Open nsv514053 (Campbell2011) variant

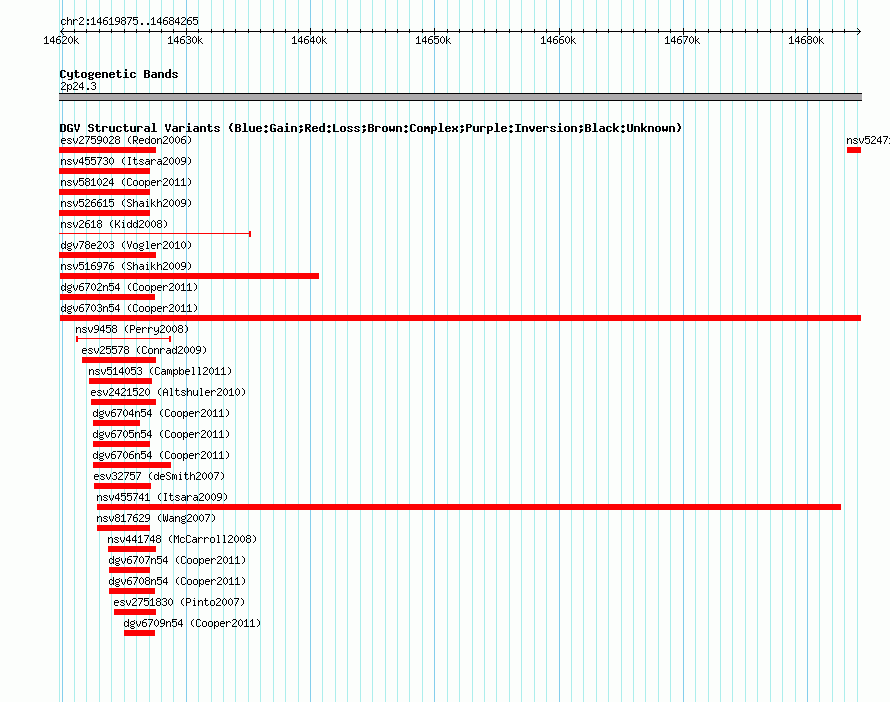(160, 371)
